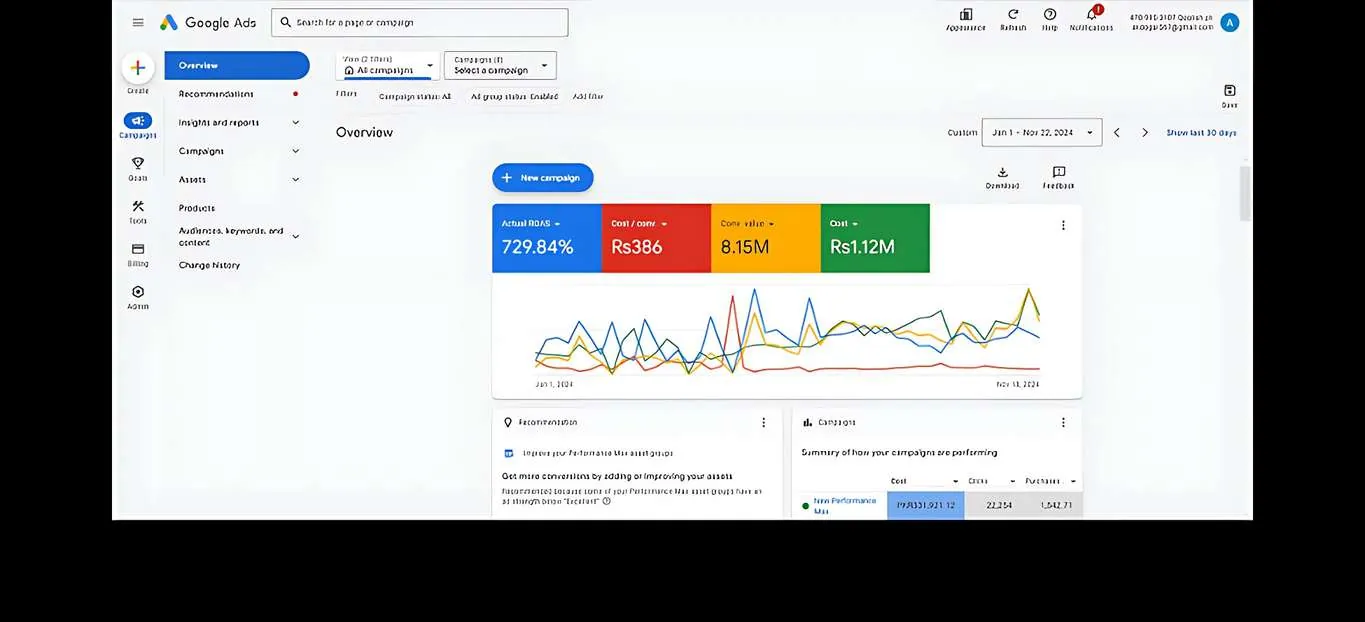The height and width of the screenshot is (622, 1365).
Task: Click the blue Actual ROAS tile
Action: 547,238
